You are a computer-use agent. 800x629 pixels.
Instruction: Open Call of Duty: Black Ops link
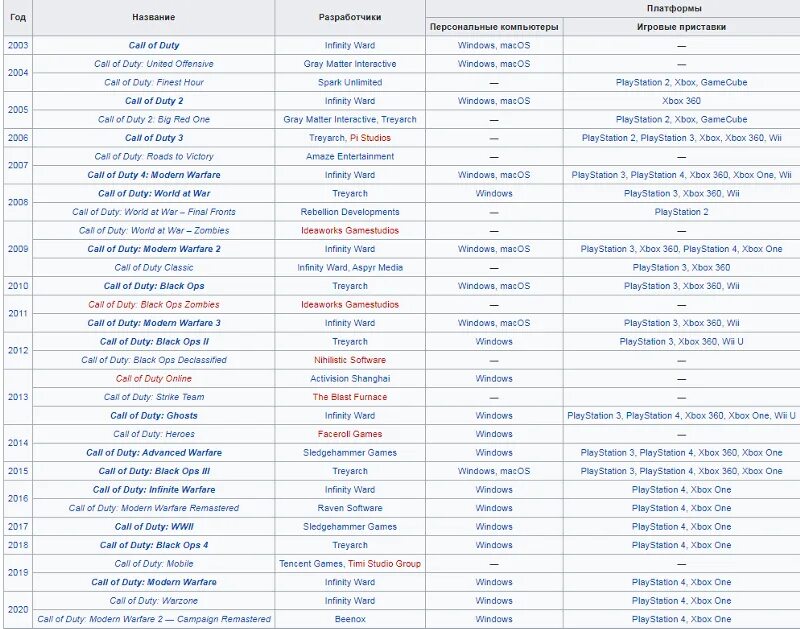coord(154,286)
